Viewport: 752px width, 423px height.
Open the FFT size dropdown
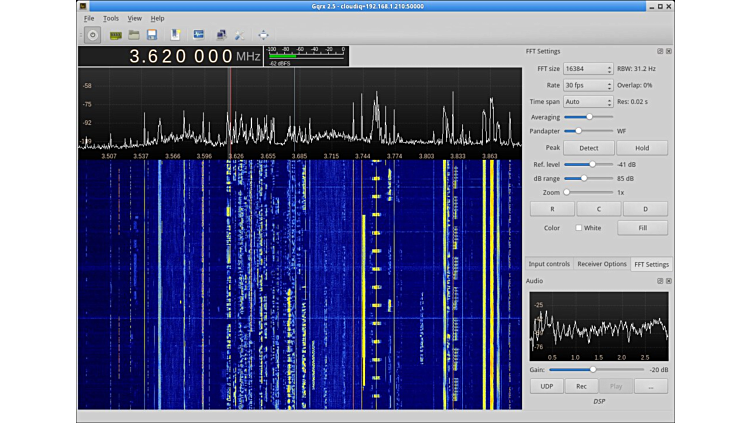pos(588,69)
